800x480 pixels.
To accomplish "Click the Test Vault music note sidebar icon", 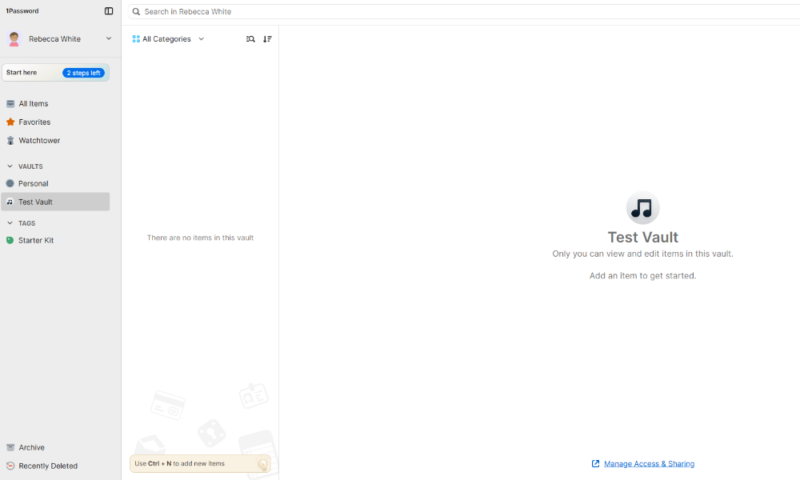I will [10, 202].
